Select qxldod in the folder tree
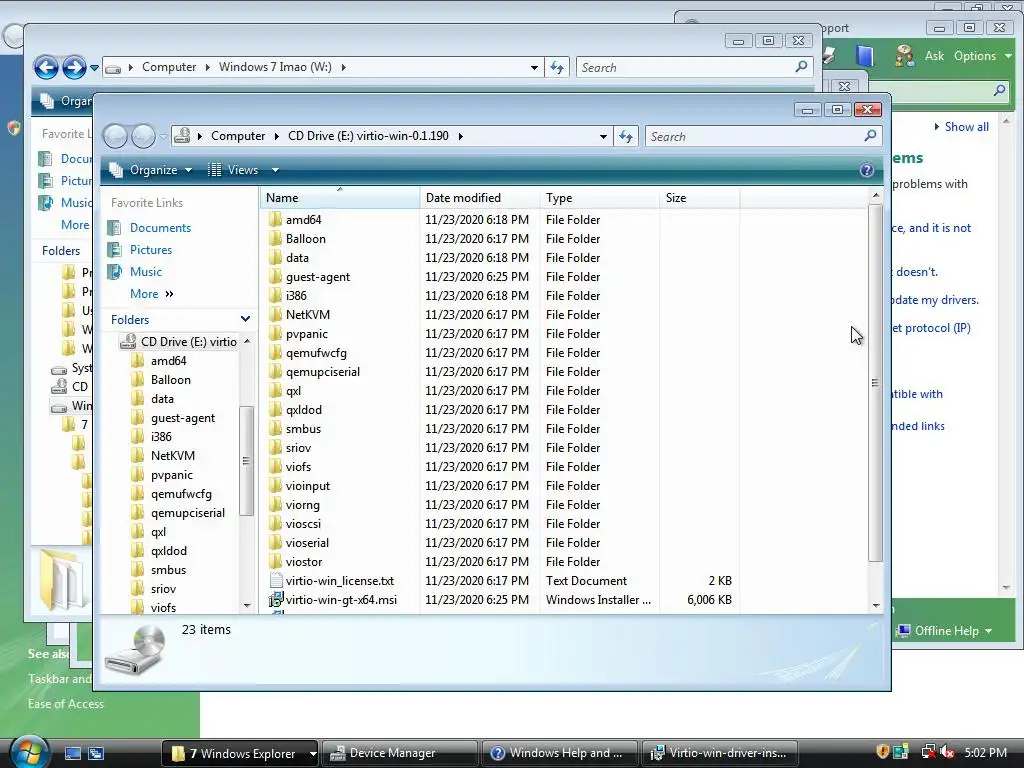Viewport: 1024px width, 768px height. 168,551
